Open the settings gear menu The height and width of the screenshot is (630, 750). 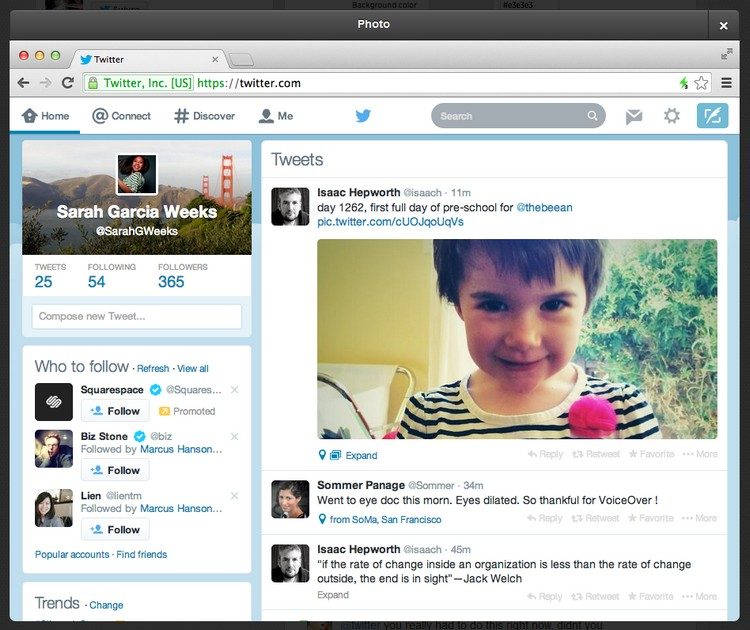pyautogui.click(x=672, y=116)
